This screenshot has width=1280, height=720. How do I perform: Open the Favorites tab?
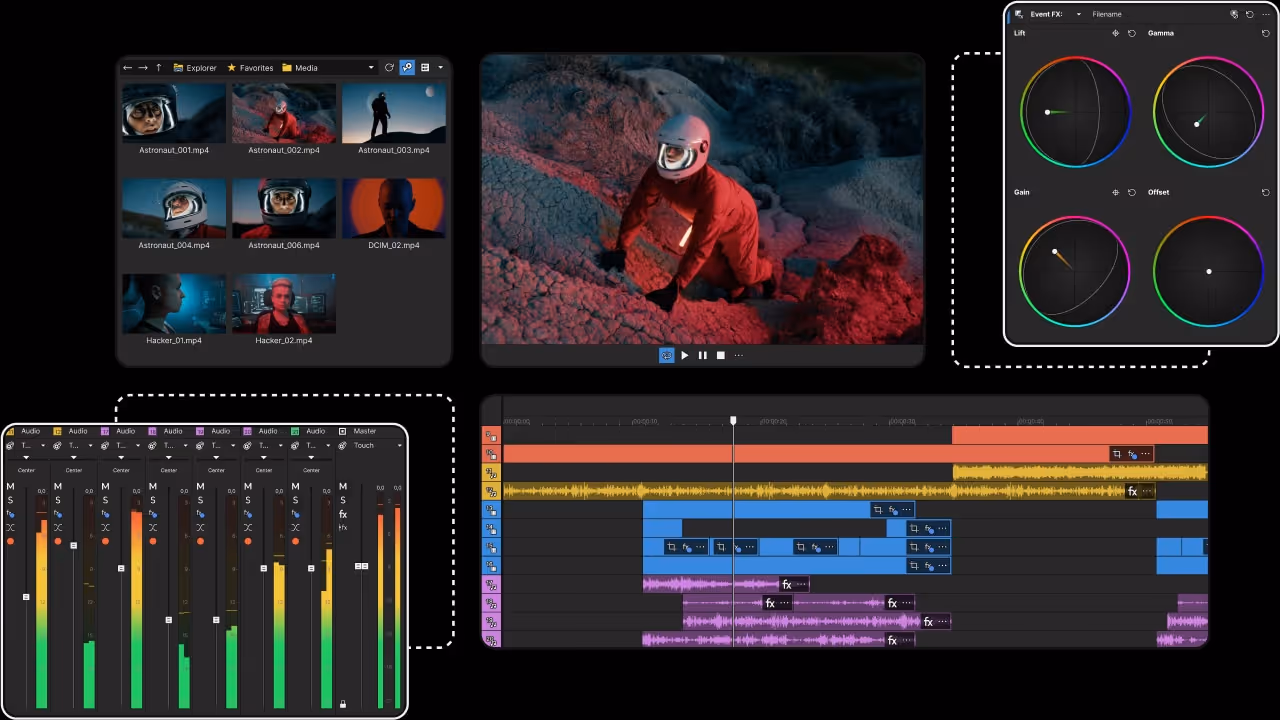(256, 67)
